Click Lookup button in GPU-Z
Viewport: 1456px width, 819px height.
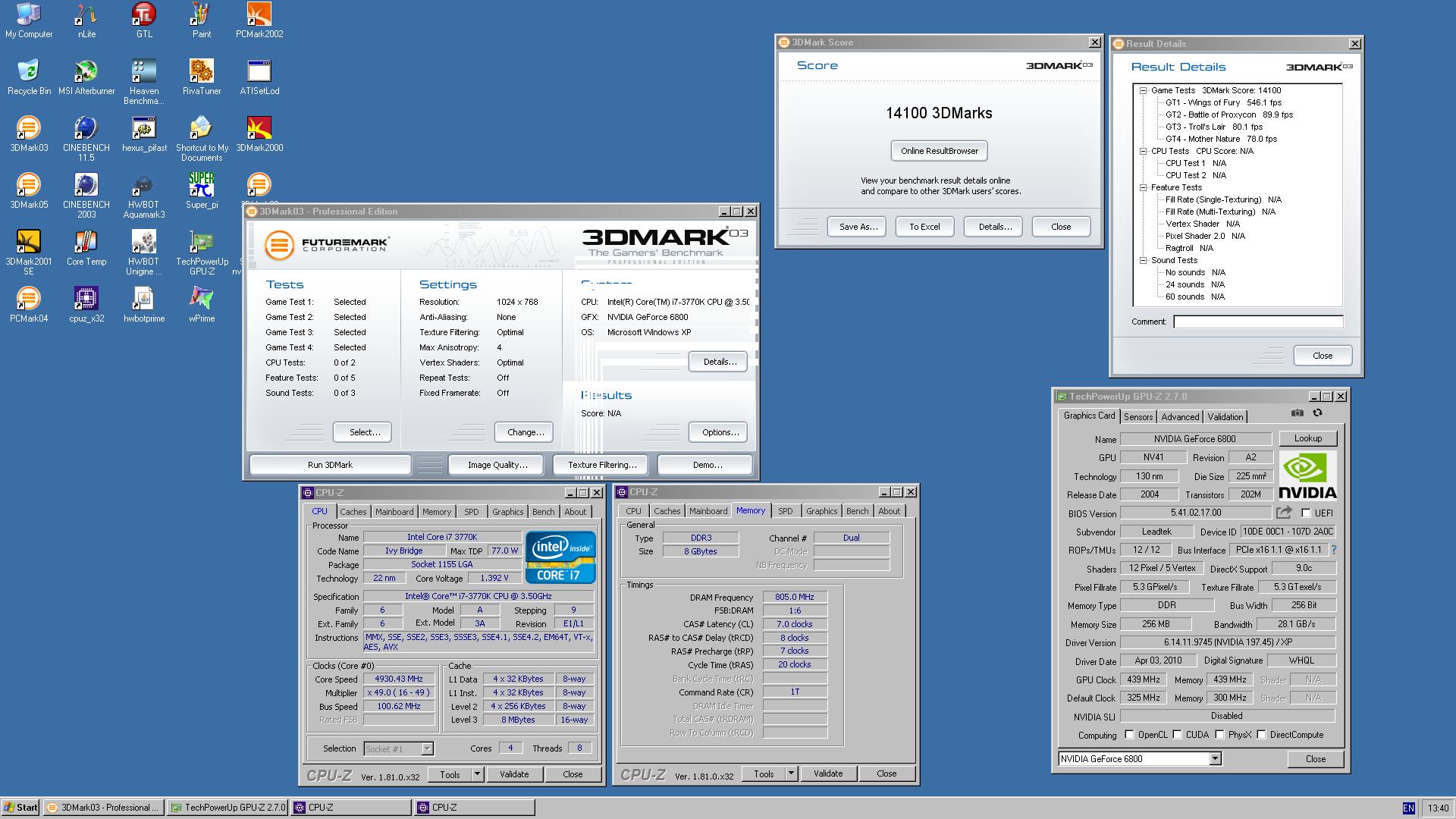[x=1307, y=438]
